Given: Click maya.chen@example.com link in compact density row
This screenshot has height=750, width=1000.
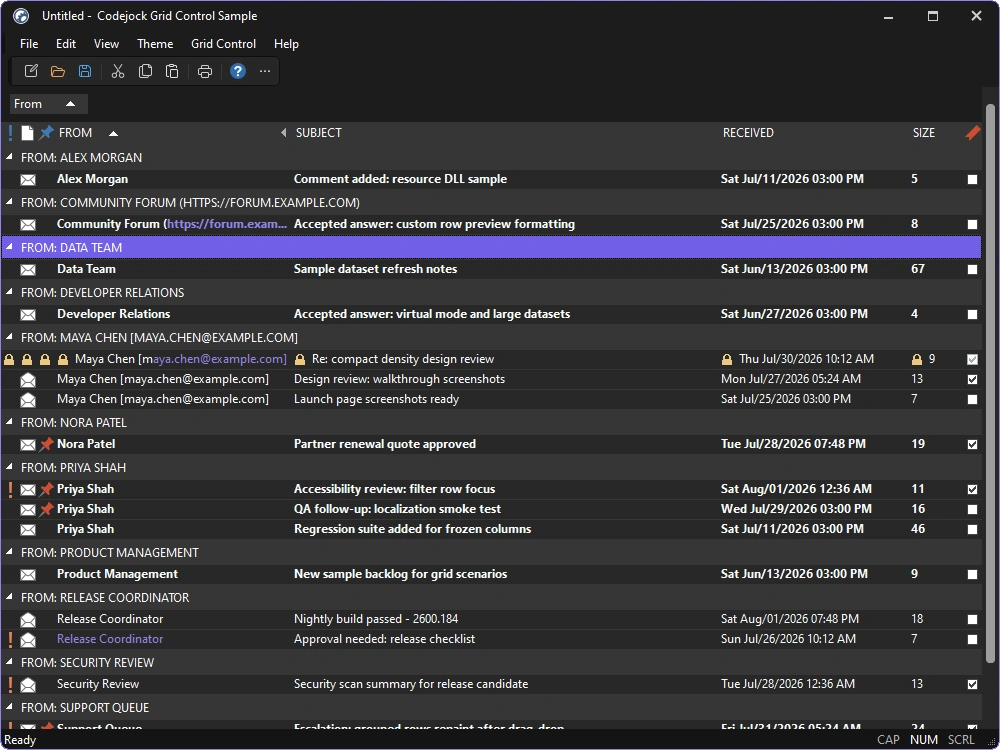Looking at the screenshot, I should click(x=219, y=360).
